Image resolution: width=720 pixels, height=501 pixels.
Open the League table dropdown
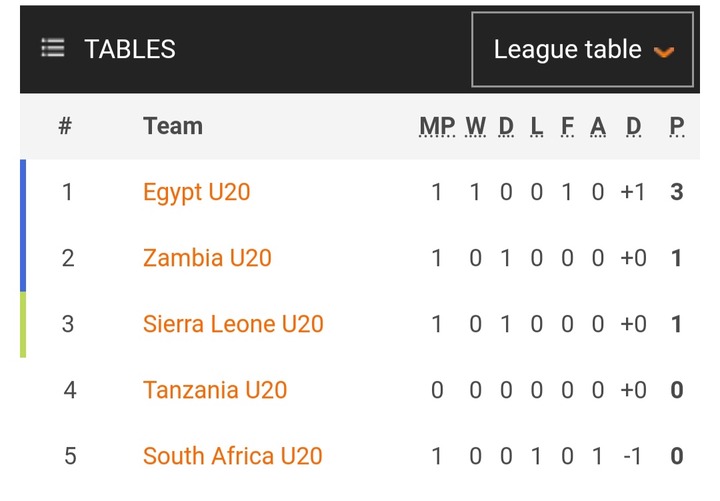582,49
